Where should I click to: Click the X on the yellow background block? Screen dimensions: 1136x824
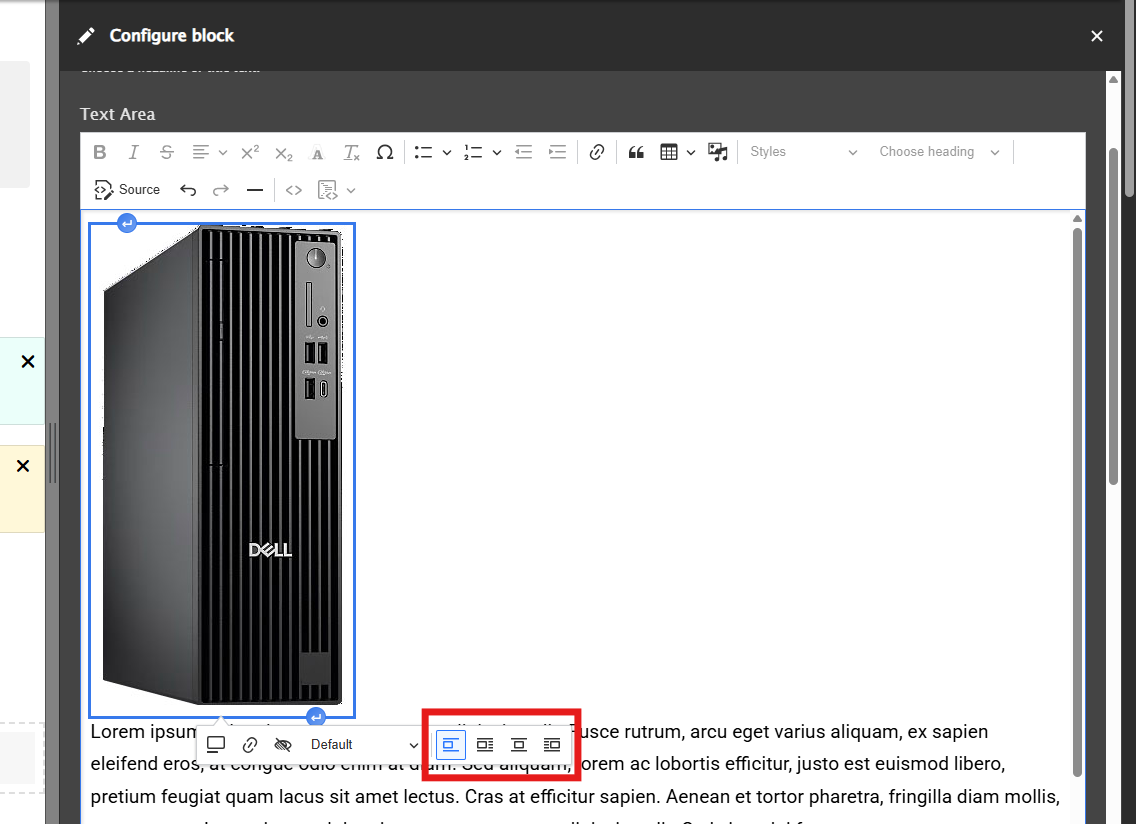(23, 466)
